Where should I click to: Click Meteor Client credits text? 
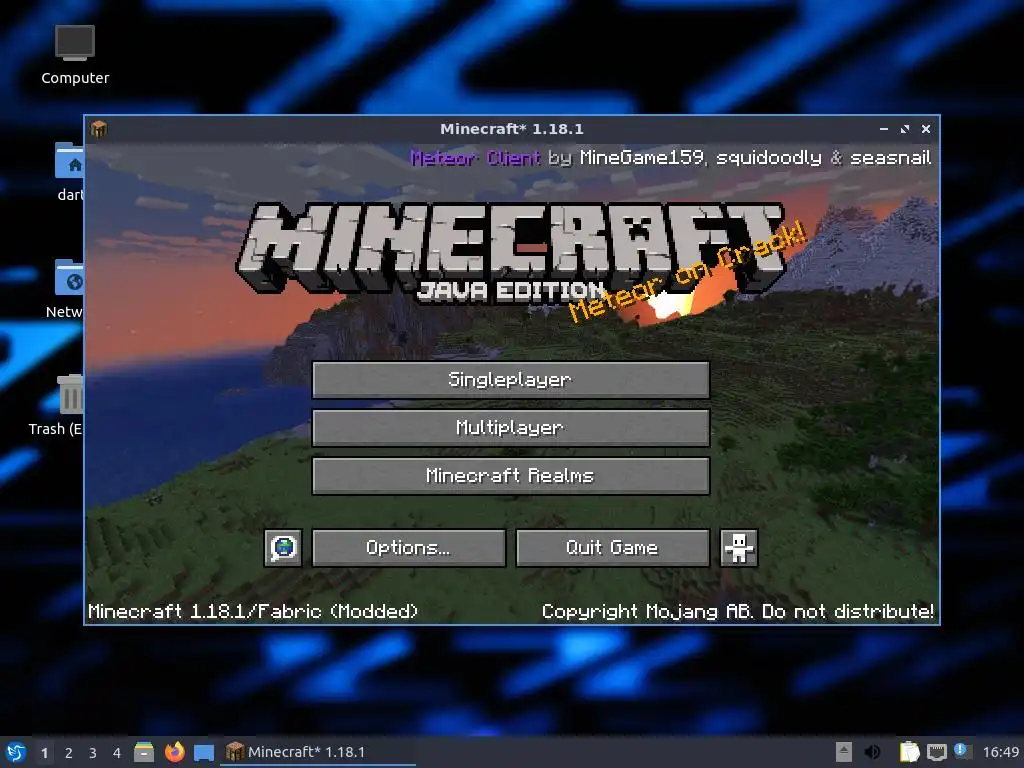(x=671, y=157)
